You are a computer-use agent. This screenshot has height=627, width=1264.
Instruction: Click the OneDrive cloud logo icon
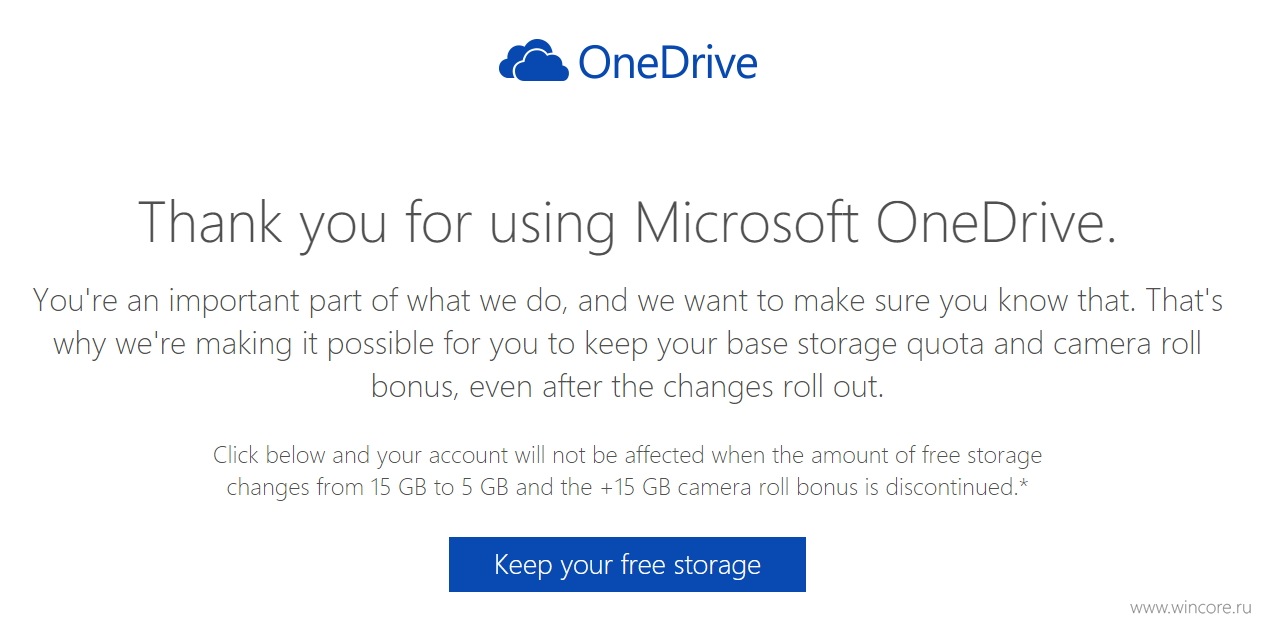tap(534, 60)
